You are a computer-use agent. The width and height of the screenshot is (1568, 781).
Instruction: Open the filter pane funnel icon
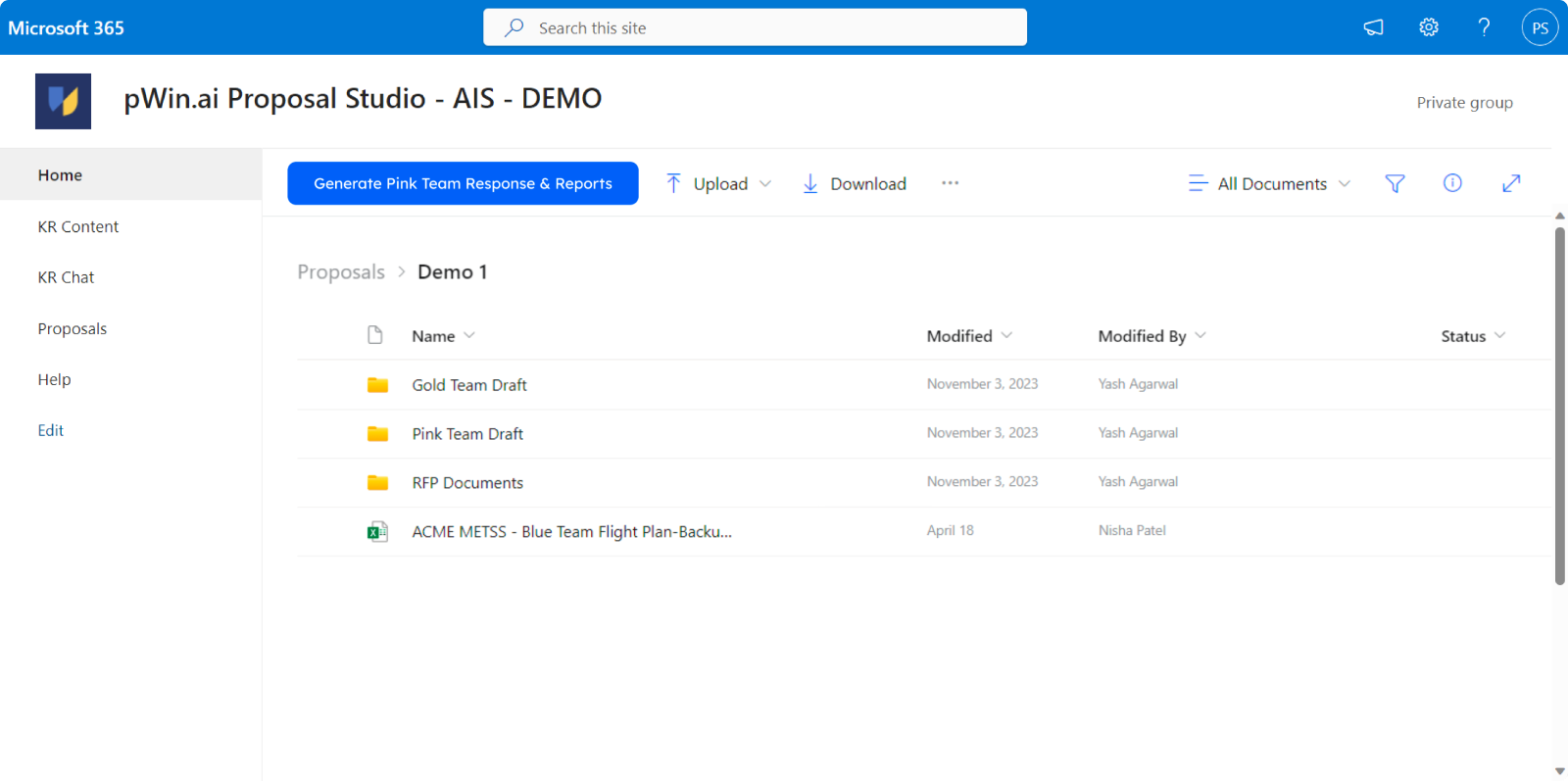pyautogui.click(x=1395, y=183)
